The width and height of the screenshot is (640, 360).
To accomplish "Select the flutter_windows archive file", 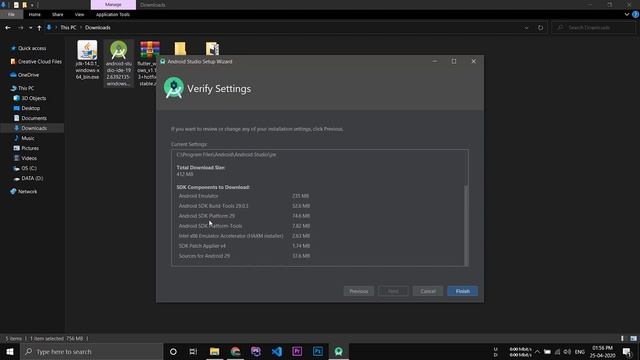I will click(149, 63).
